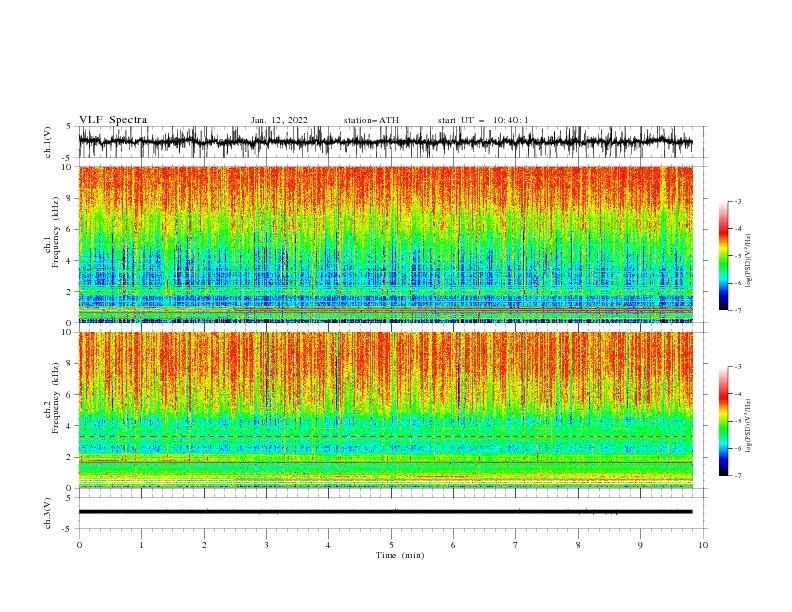Click the ch.3(V) flat waveform trace

[x=385, y=512]
